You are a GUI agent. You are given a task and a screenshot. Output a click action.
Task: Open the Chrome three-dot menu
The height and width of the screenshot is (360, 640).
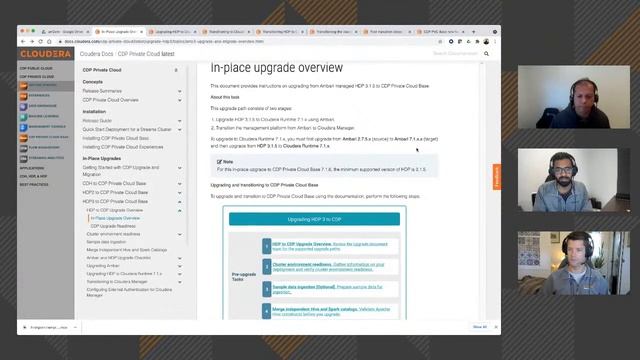pos(495,42)
